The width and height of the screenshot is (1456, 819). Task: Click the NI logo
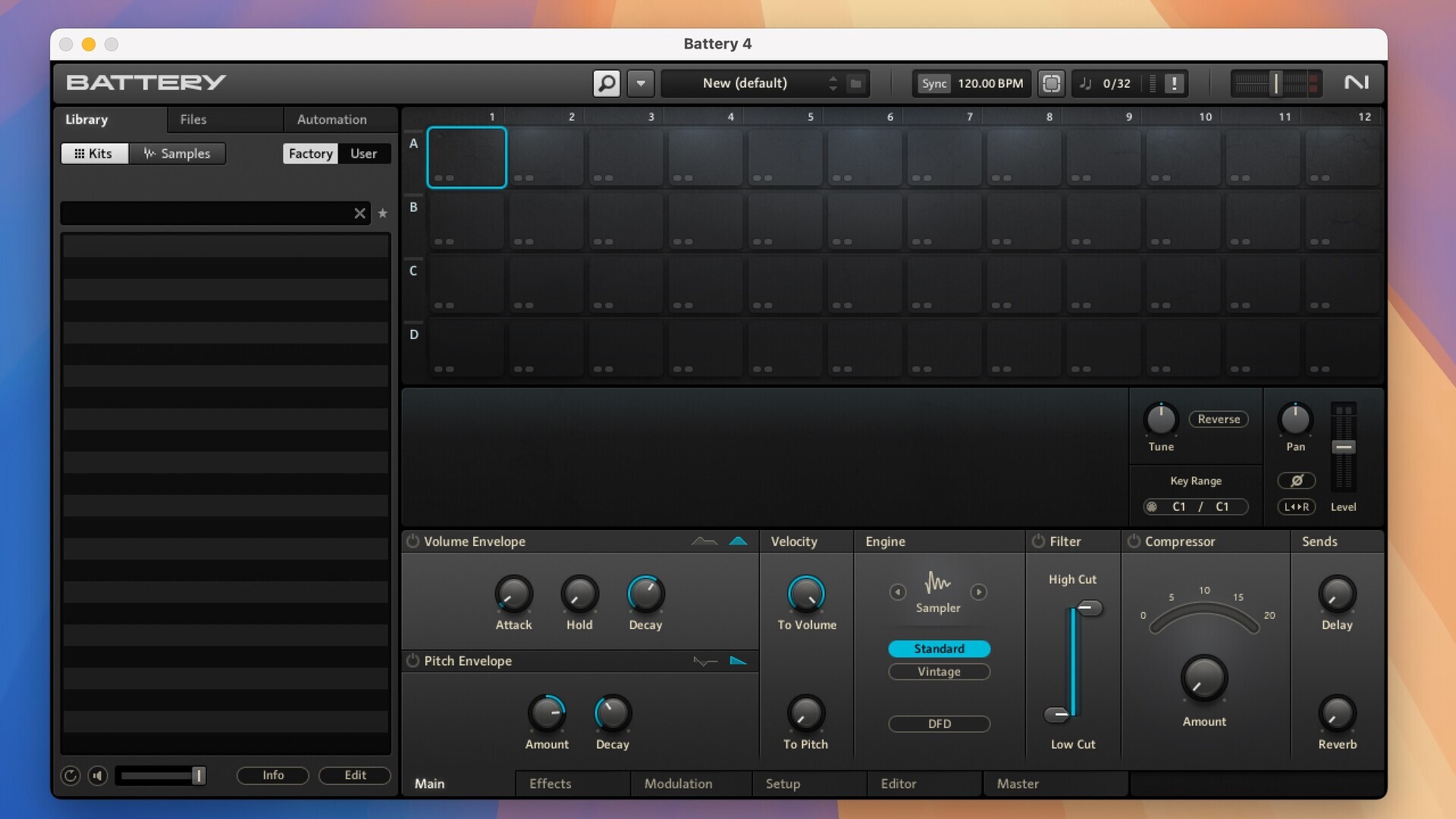[1357, 82]
